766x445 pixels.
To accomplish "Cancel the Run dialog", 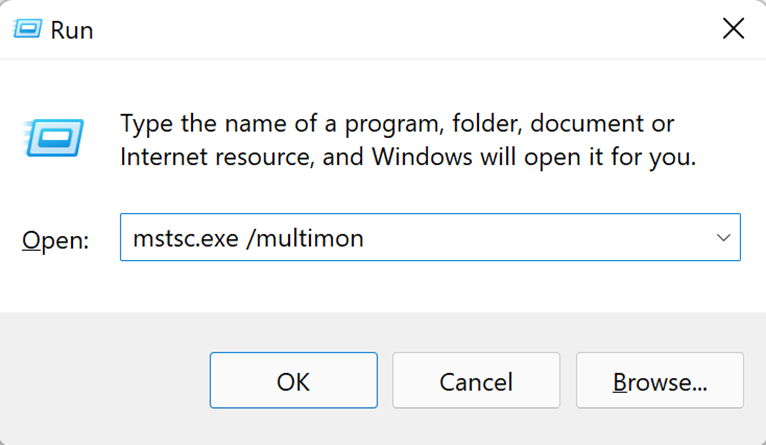I will 476,380.
